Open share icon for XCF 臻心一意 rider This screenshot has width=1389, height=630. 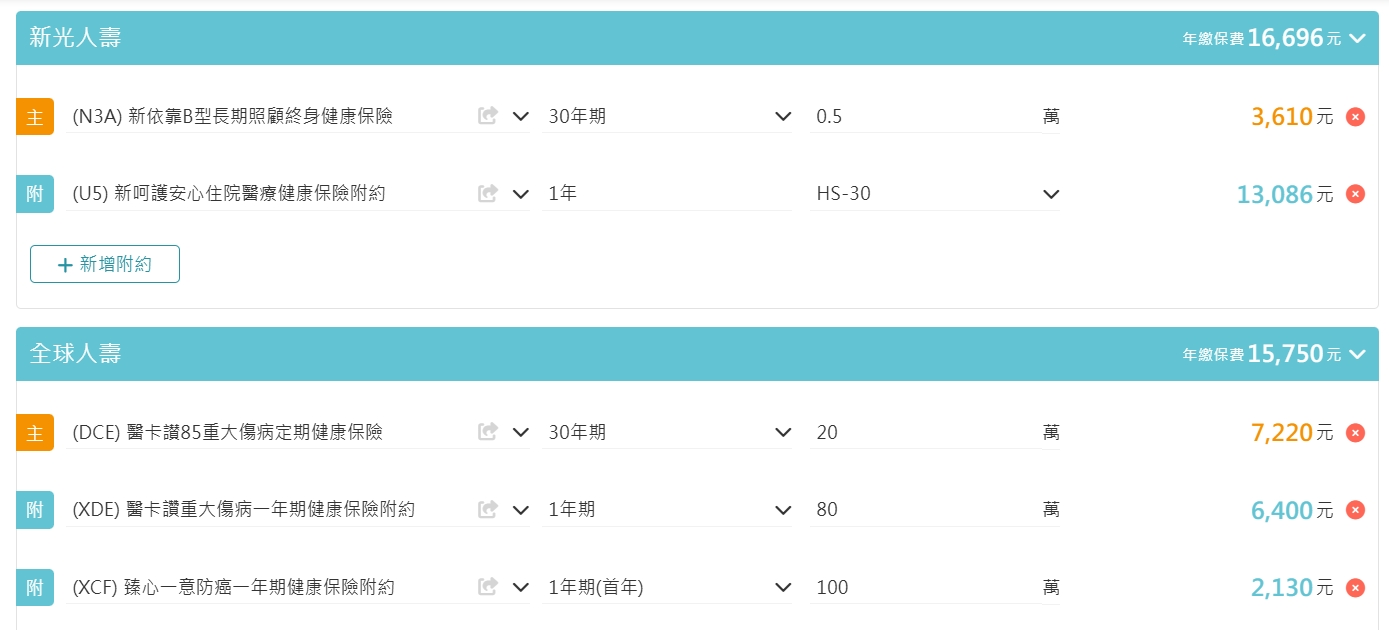[487, 587]
